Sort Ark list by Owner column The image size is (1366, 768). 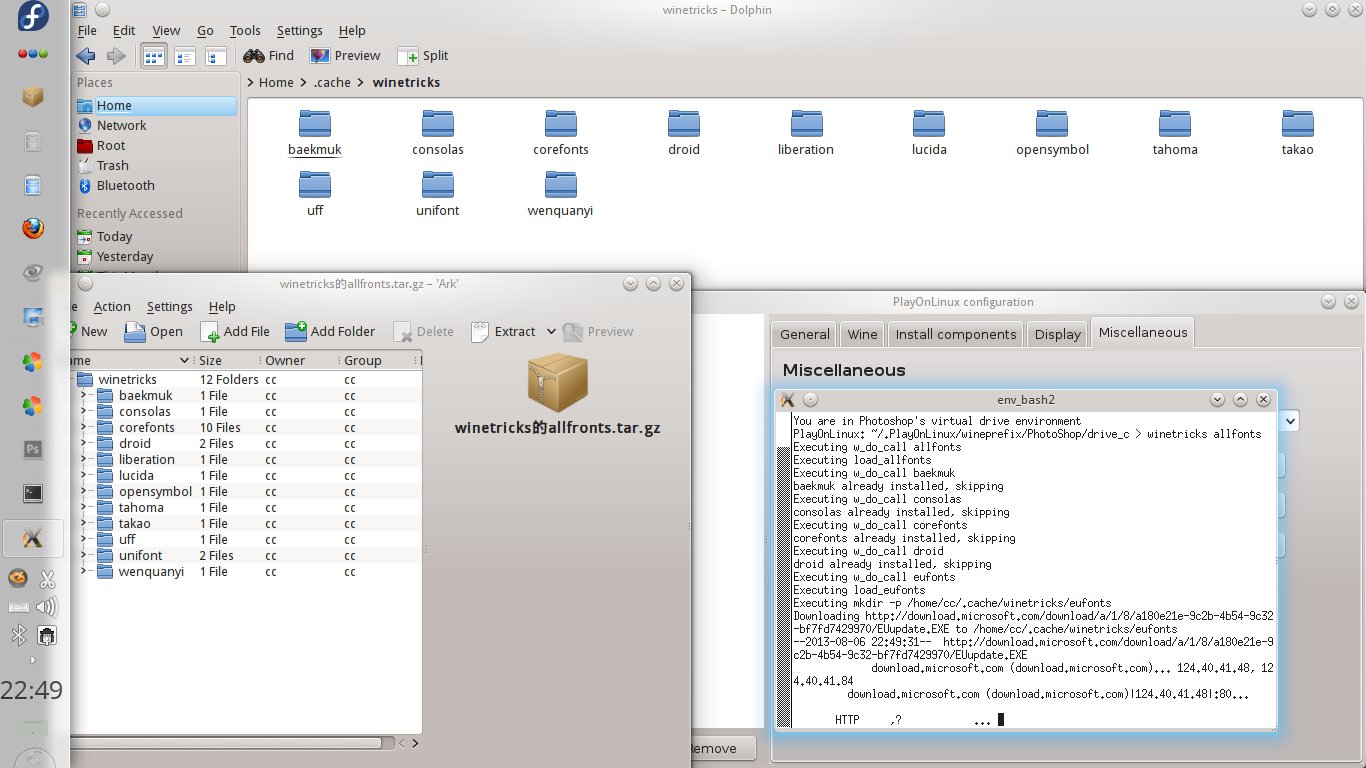coord(299,360)
